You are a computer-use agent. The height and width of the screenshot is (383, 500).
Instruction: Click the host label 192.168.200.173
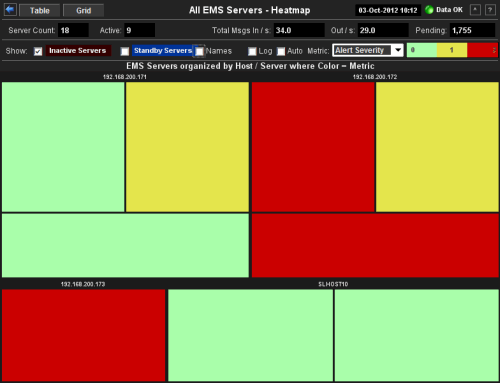coord(83,284)
